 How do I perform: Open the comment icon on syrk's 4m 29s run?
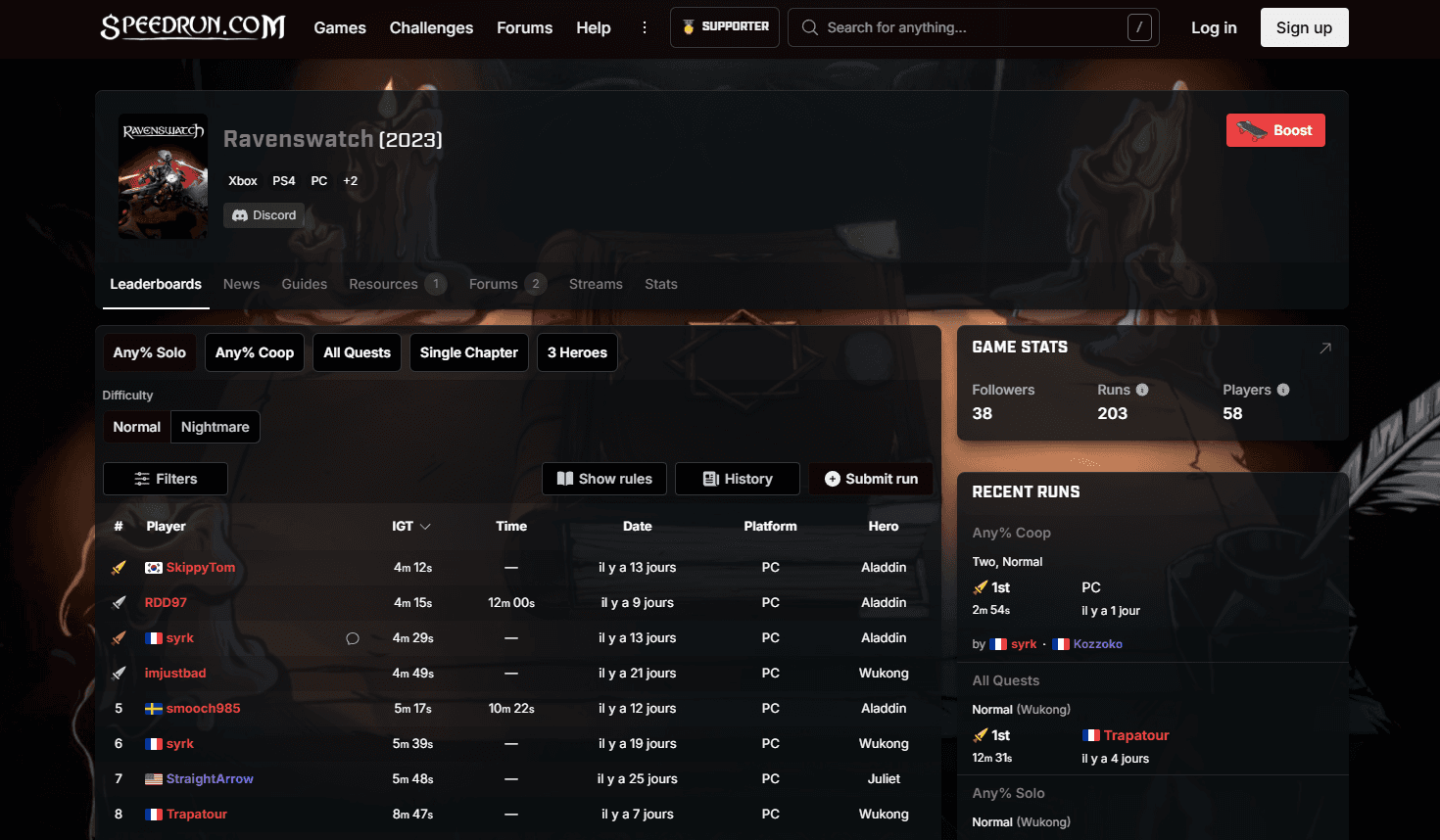coord(353,638)
